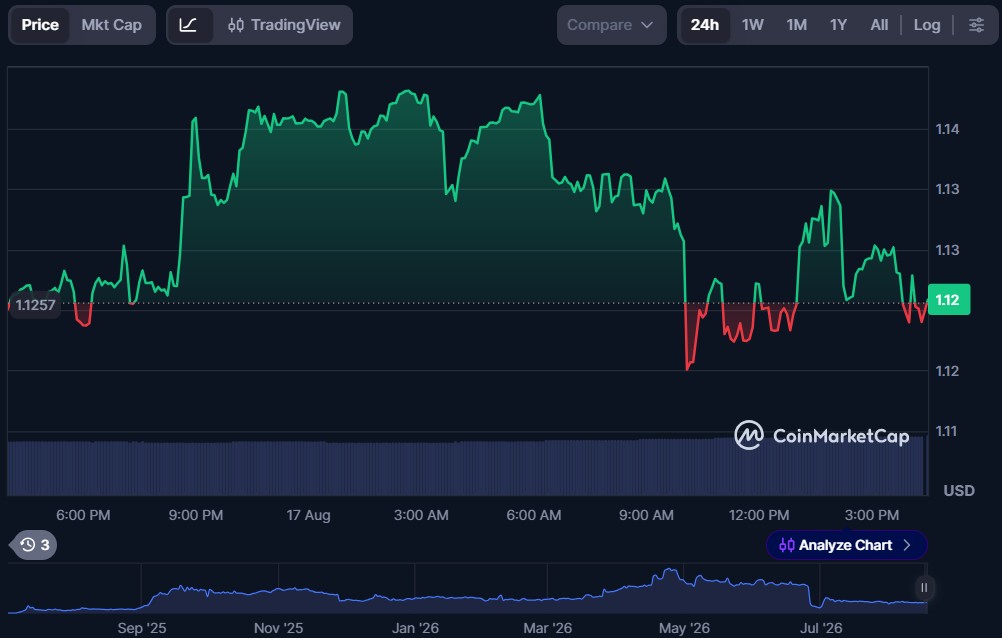Click the 3:00 PM time axis label

[872, 515]
